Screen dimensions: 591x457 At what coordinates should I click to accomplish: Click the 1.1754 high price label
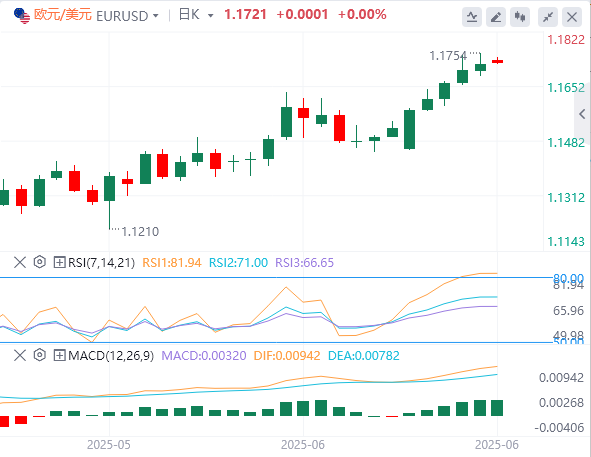pos(448,56)
